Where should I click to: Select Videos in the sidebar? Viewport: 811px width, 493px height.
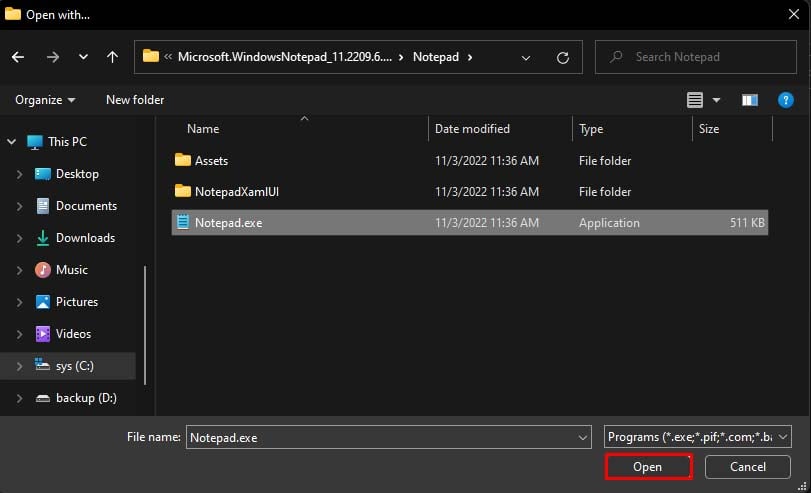pos(73,334)
